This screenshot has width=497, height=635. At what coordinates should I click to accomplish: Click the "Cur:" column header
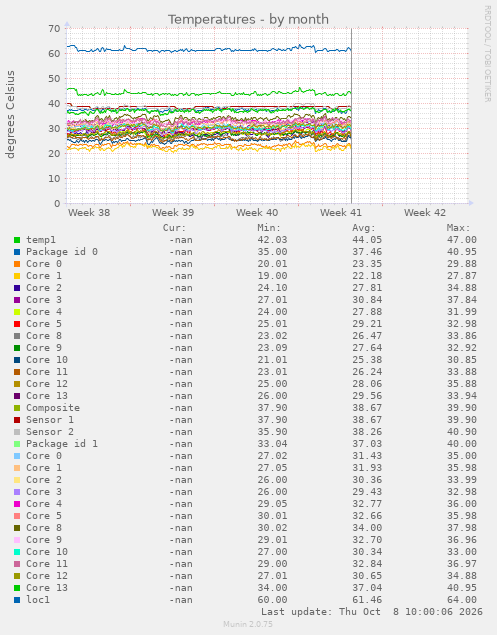tap(174, 228)
